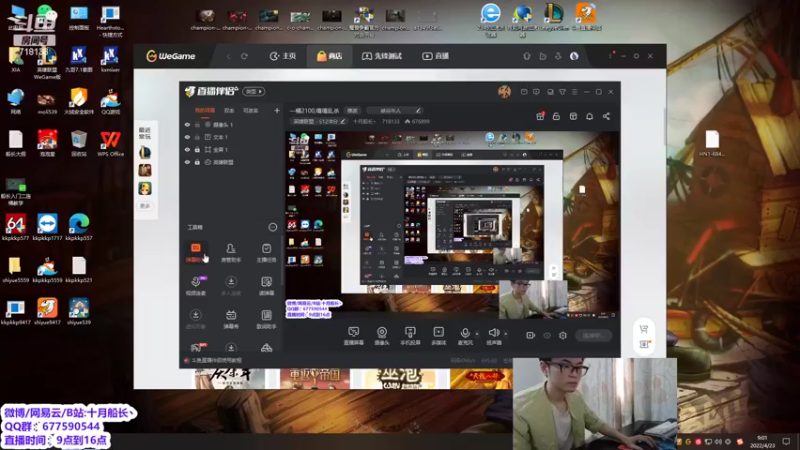
Task: Click the gift box icon with badge
Action: pyautogui.click(x=540, y=116)
